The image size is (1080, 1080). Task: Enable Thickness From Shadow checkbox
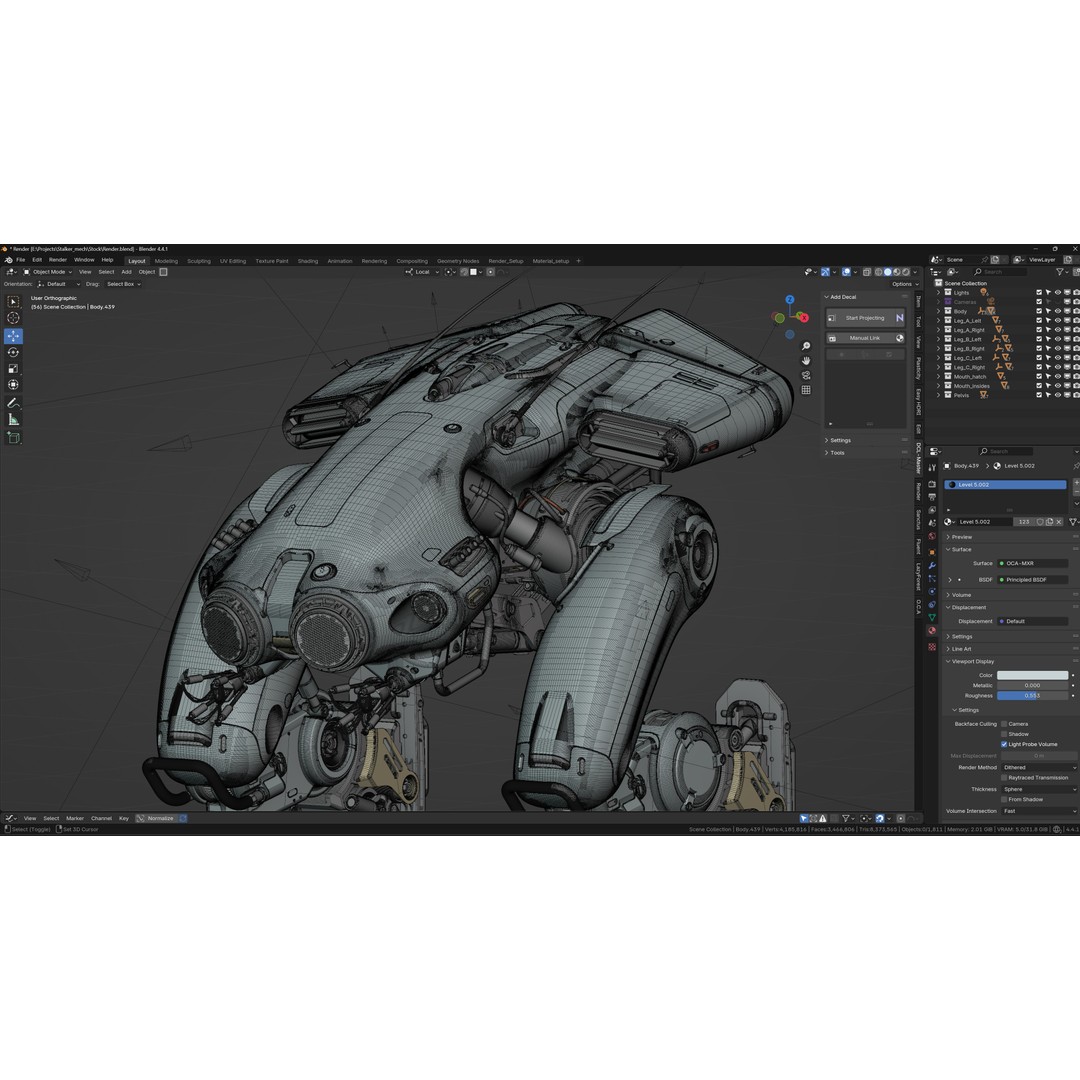tap(1004, 800)
